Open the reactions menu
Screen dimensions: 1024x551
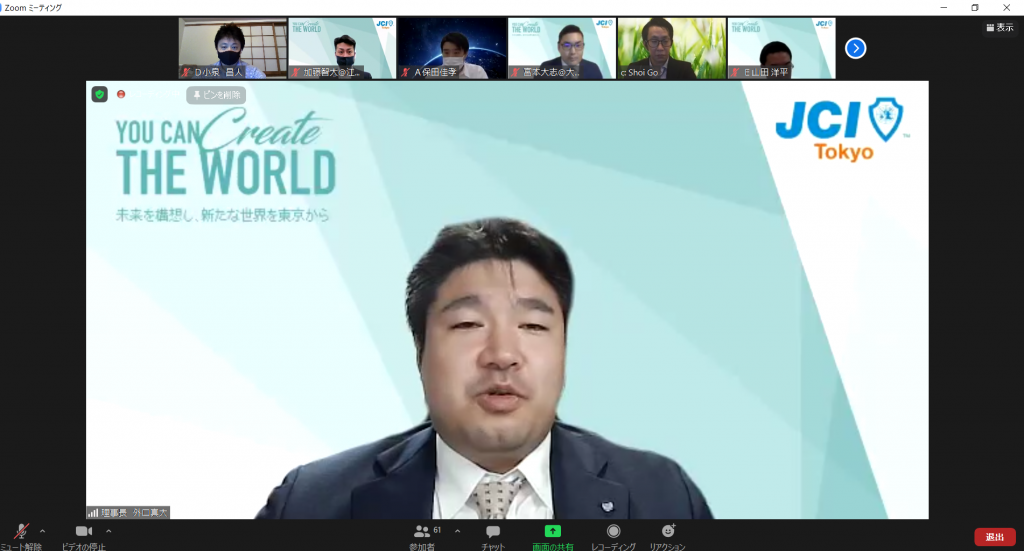[x=667, y=535]
